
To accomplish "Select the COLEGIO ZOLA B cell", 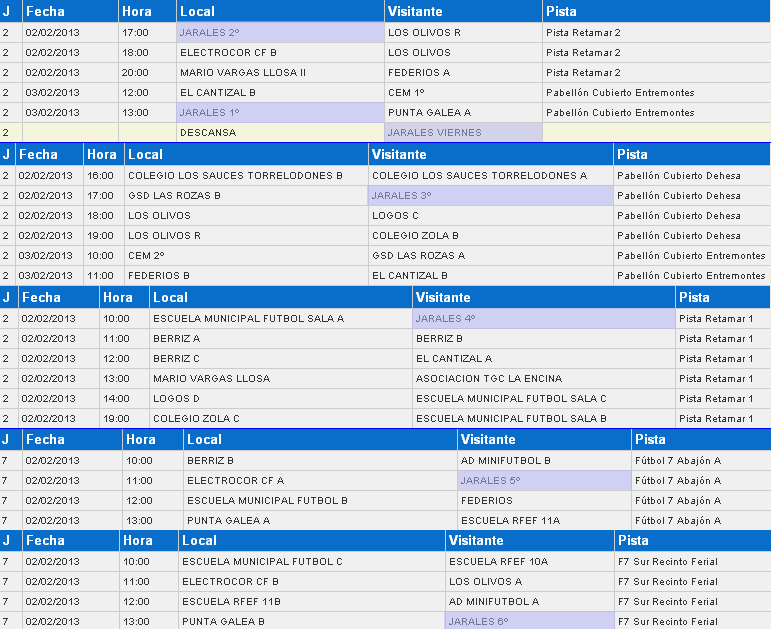I will click(x=491, y=236).
